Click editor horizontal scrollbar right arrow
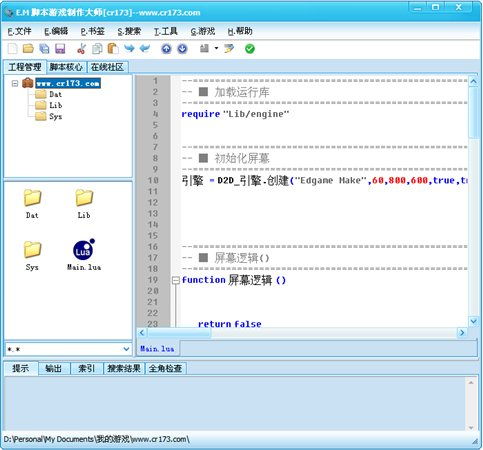This screenshot has height=450, width=483. click(462, 332)
